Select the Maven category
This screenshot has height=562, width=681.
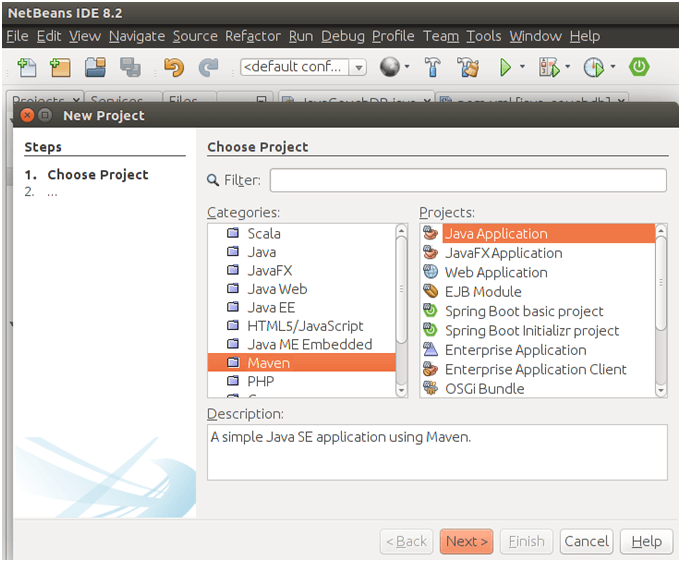pos(302,363)
